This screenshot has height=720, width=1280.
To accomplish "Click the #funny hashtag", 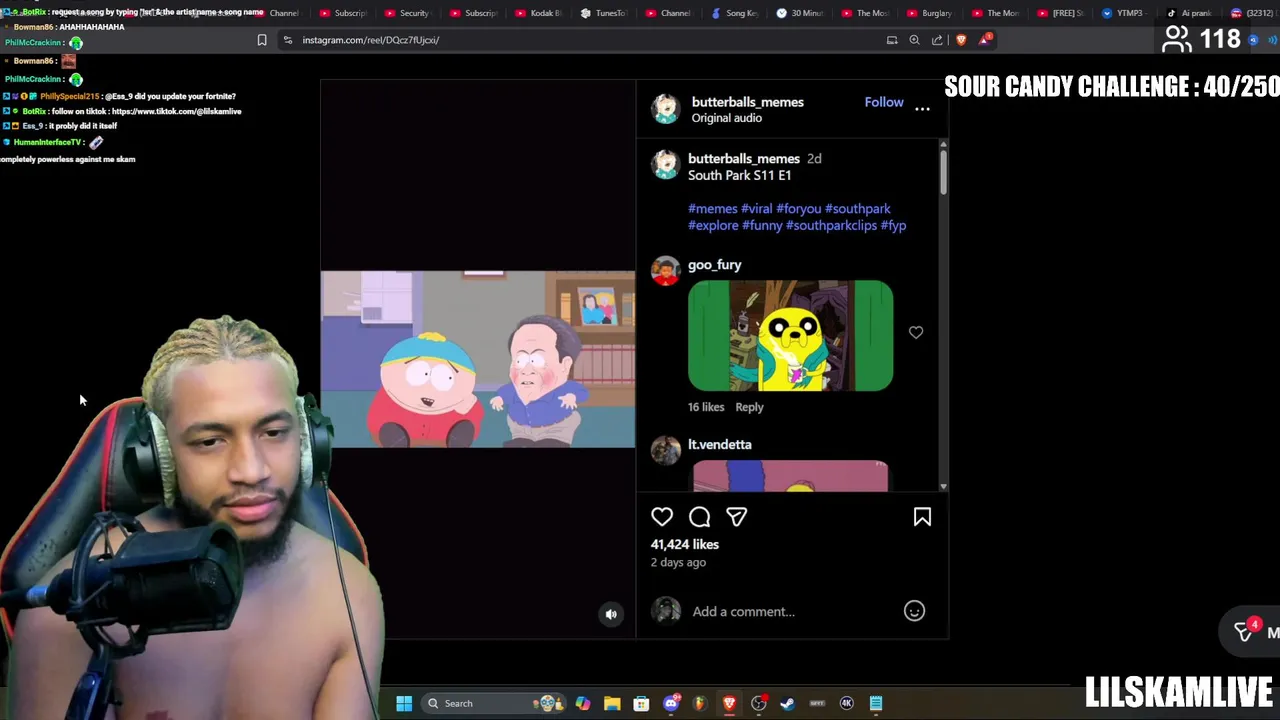I will [762, 226].
